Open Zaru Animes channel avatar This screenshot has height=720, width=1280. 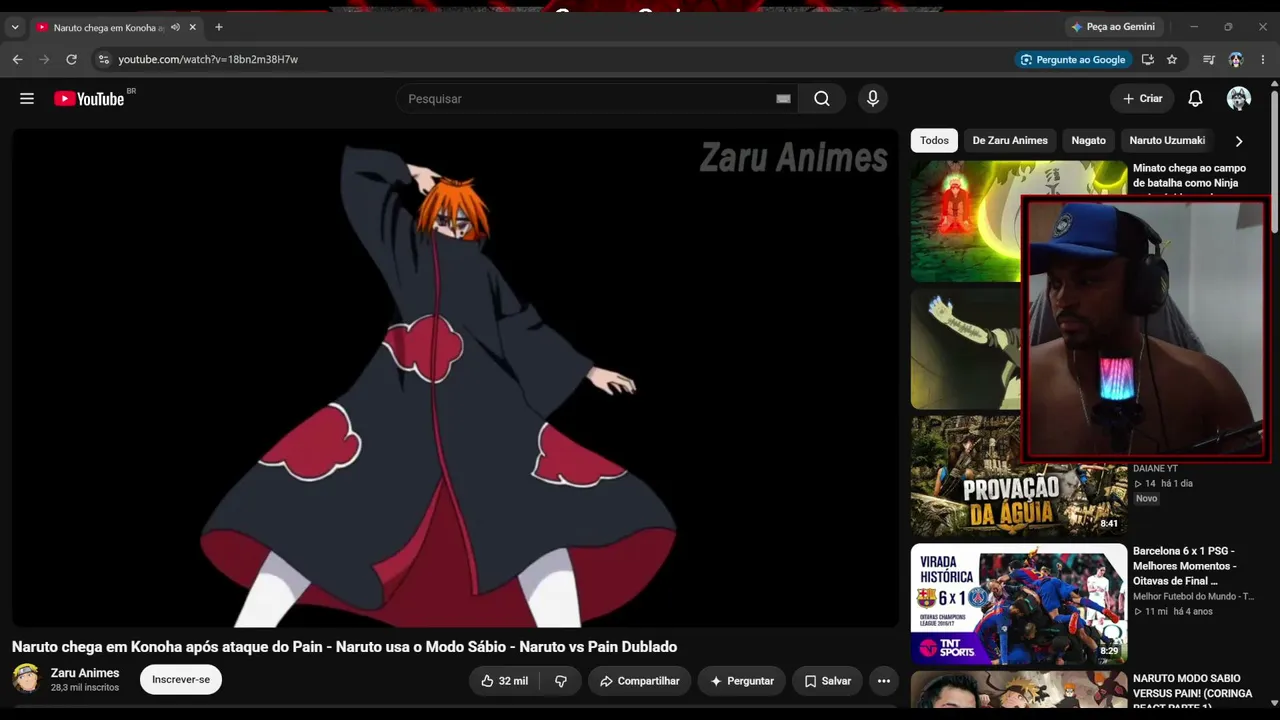click(x=26, y=678)
